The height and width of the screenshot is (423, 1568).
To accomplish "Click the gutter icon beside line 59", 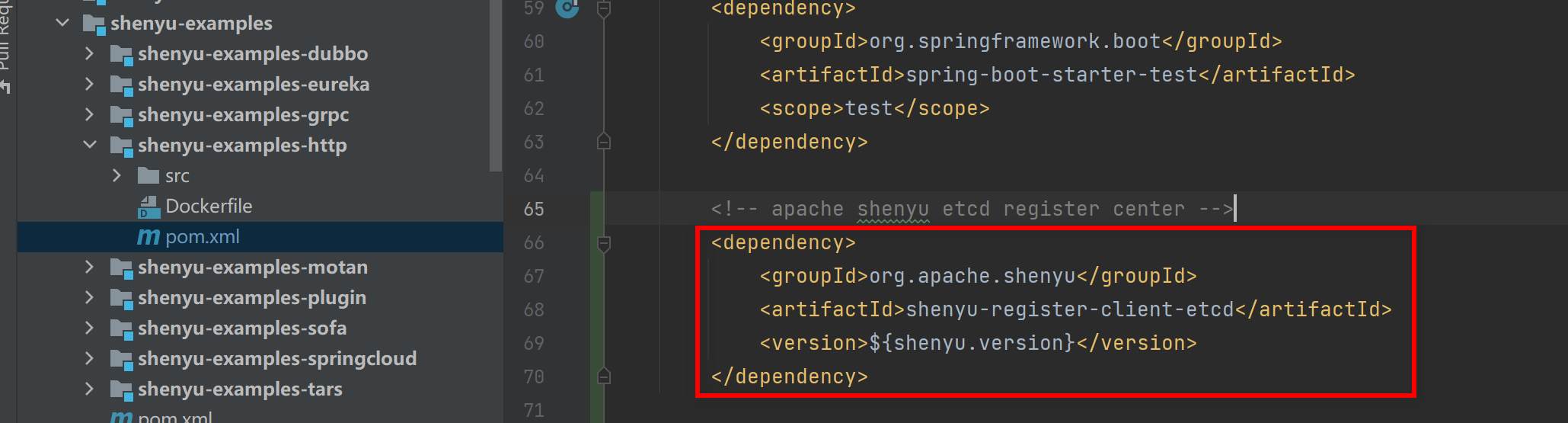I will point(567,8).
